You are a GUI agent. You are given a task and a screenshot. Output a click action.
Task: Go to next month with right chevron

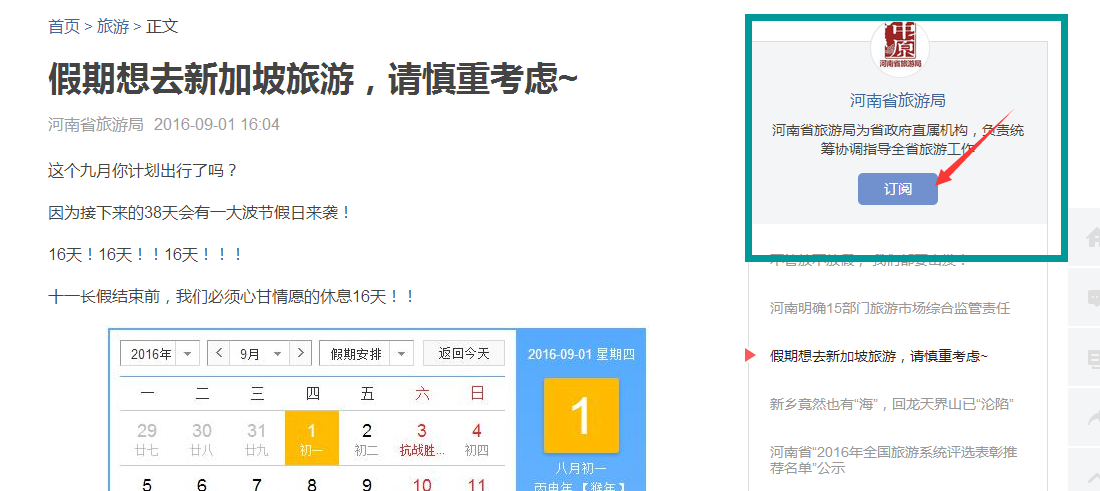click(x=300, y=353)
